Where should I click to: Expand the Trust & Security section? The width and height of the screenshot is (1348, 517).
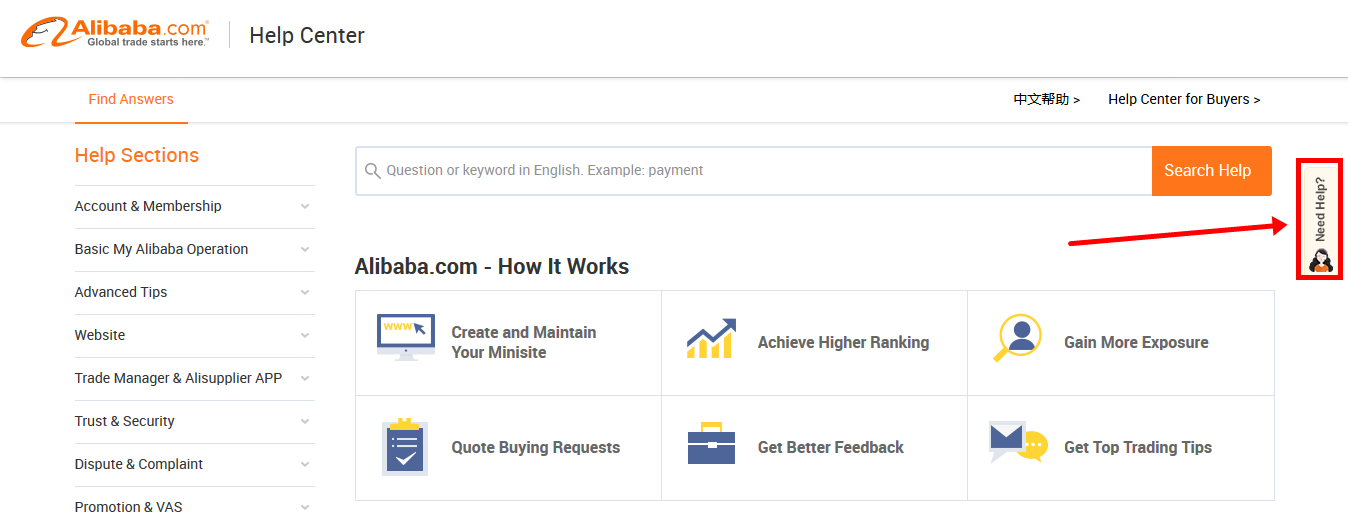[194, 421]
